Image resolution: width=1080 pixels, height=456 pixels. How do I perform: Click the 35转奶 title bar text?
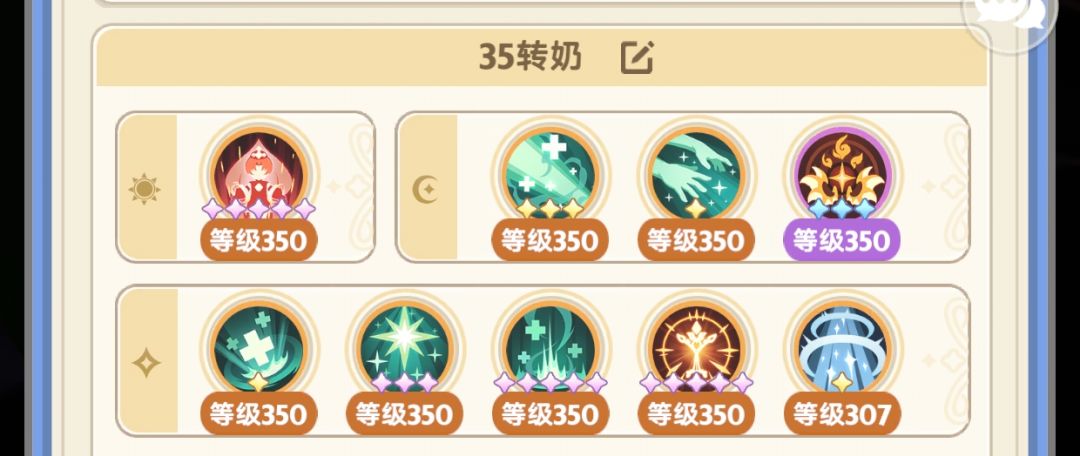530,58
